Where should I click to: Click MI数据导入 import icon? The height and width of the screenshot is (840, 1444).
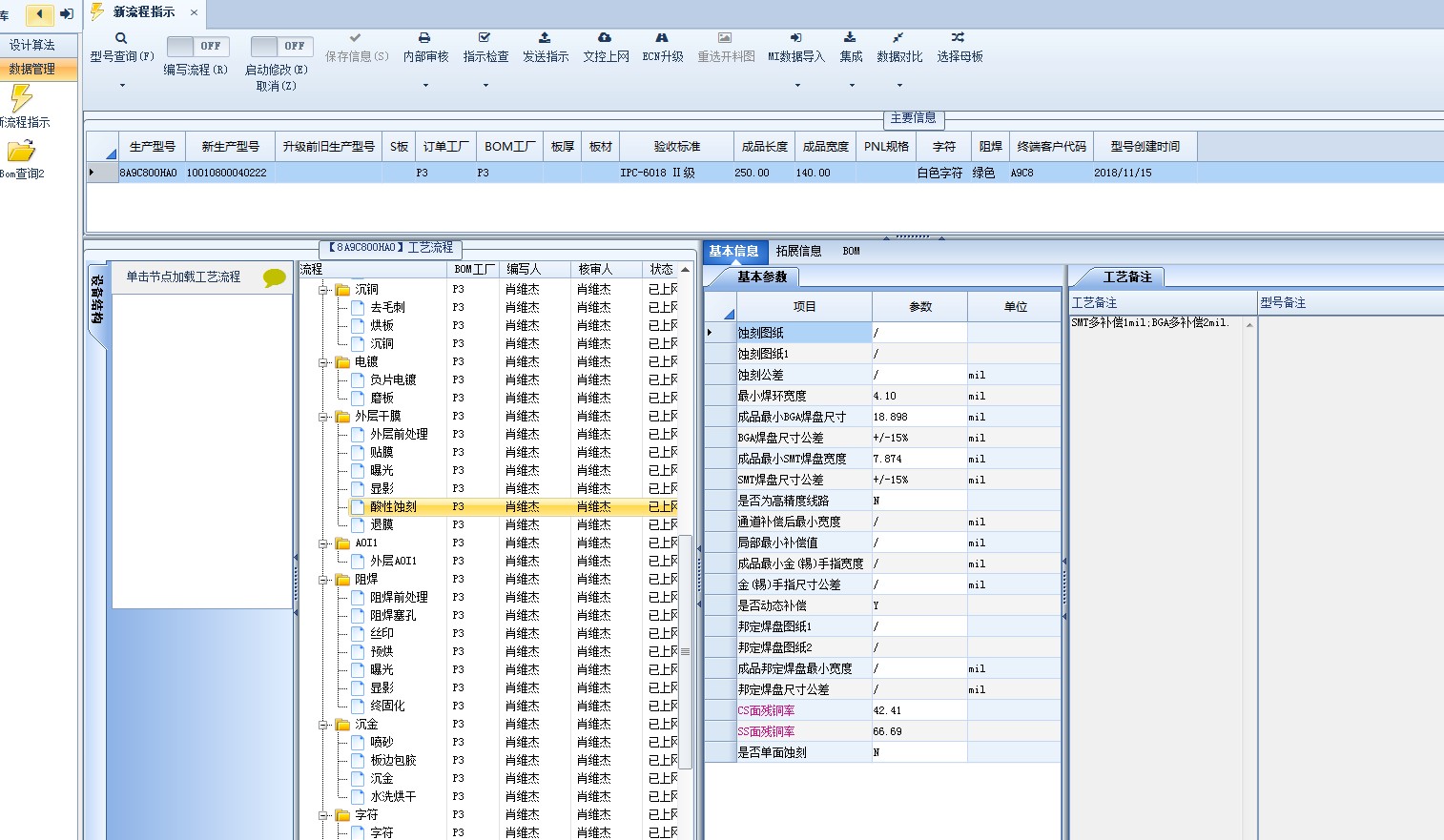pyautogui.click(x=796, y=38)
